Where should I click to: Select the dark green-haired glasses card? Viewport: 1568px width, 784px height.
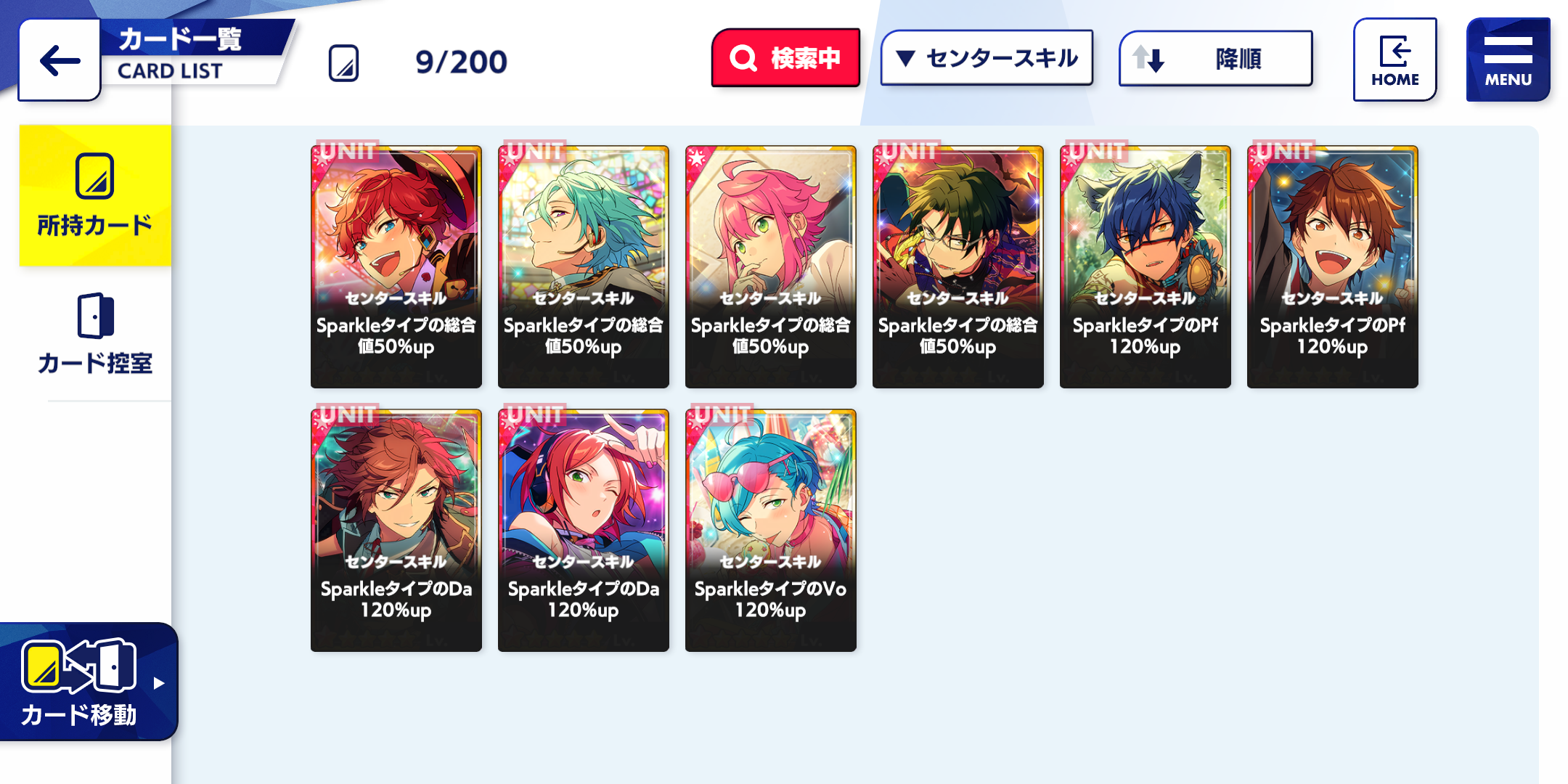tap(958, 266)
